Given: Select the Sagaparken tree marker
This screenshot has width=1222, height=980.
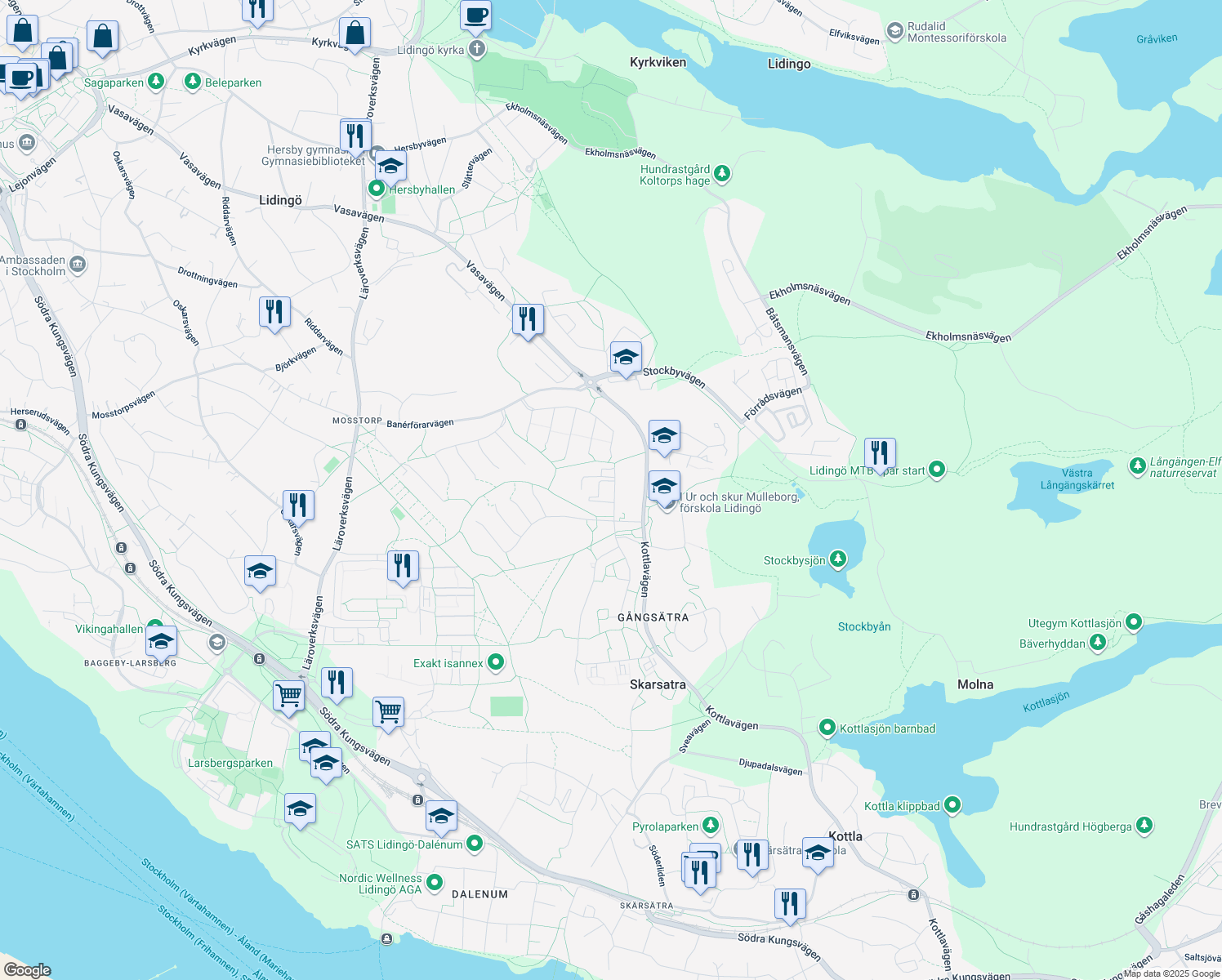Looking at the screenshot, I should click(155, 81).
